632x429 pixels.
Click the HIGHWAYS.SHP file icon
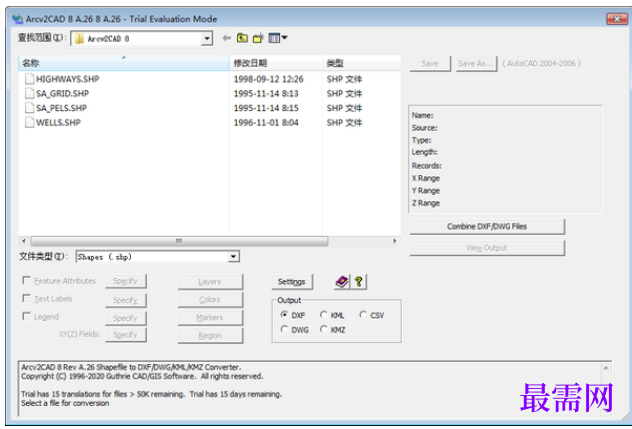[29, 79]
